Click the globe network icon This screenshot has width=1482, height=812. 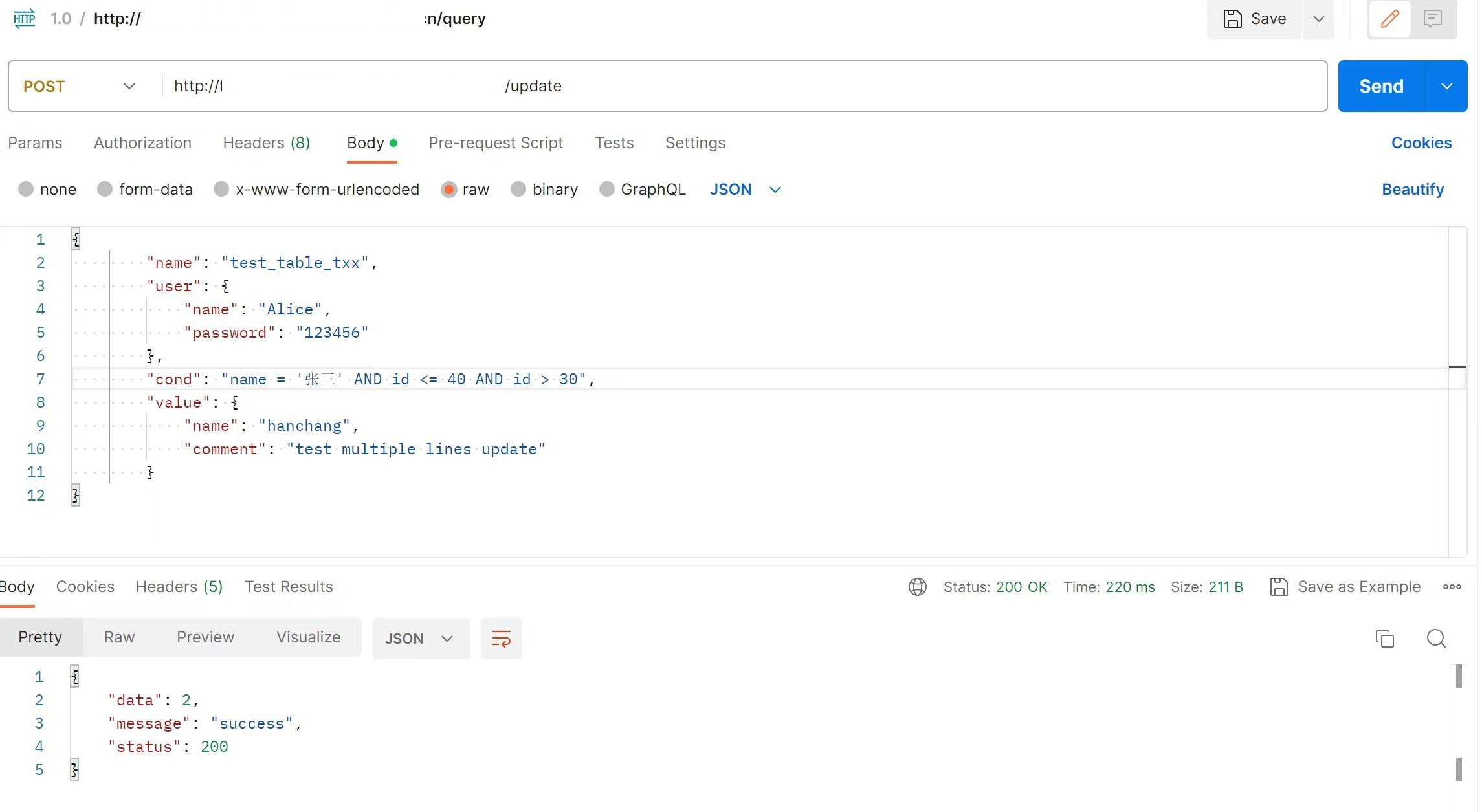tap(917, 587)
